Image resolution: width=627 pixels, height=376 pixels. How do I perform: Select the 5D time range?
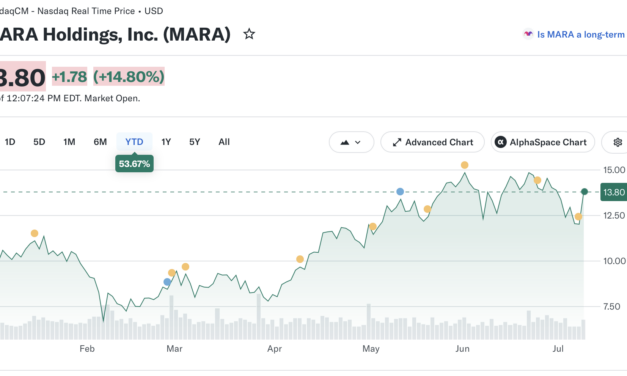[x=39, y=142]
